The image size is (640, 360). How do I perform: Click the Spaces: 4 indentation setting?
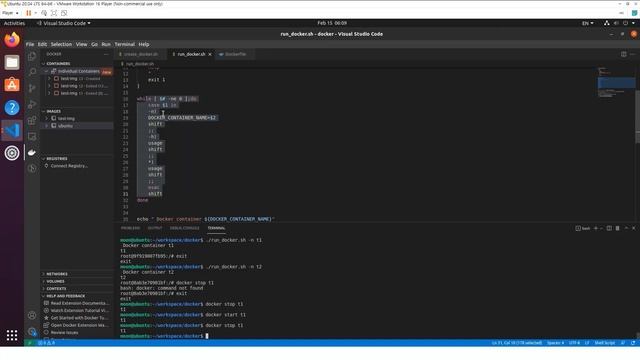555,343
